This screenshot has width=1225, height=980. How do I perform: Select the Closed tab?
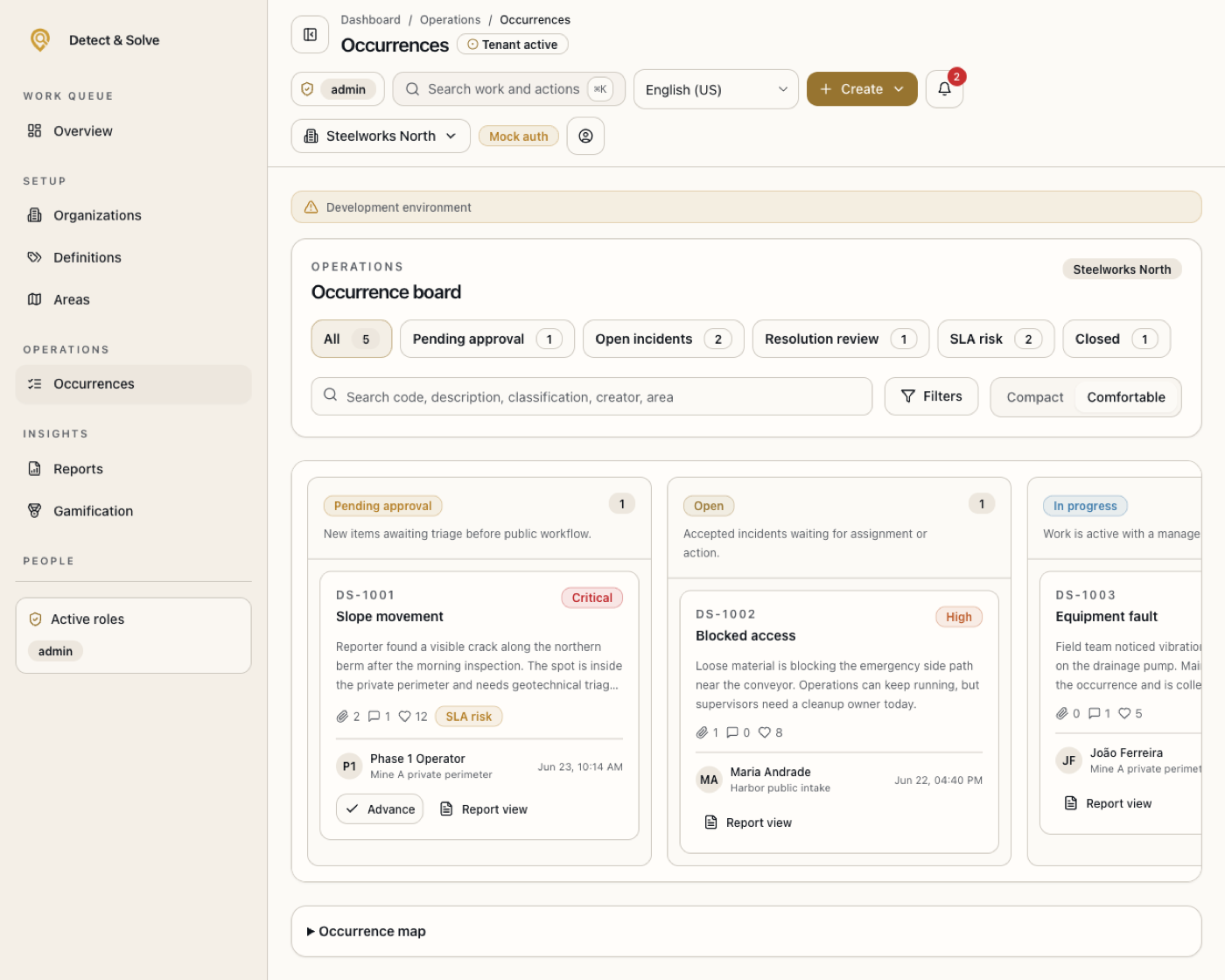1116,339
